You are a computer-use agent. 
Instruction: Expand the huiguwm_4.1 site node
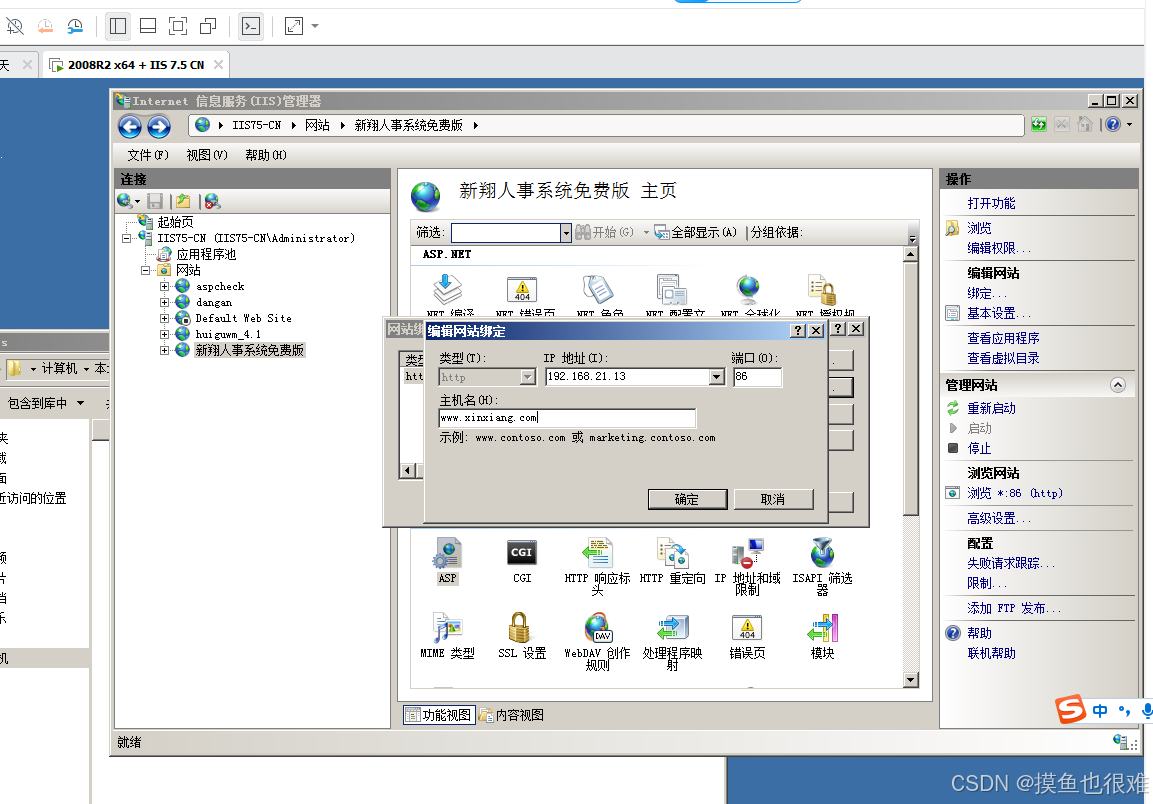164,334
